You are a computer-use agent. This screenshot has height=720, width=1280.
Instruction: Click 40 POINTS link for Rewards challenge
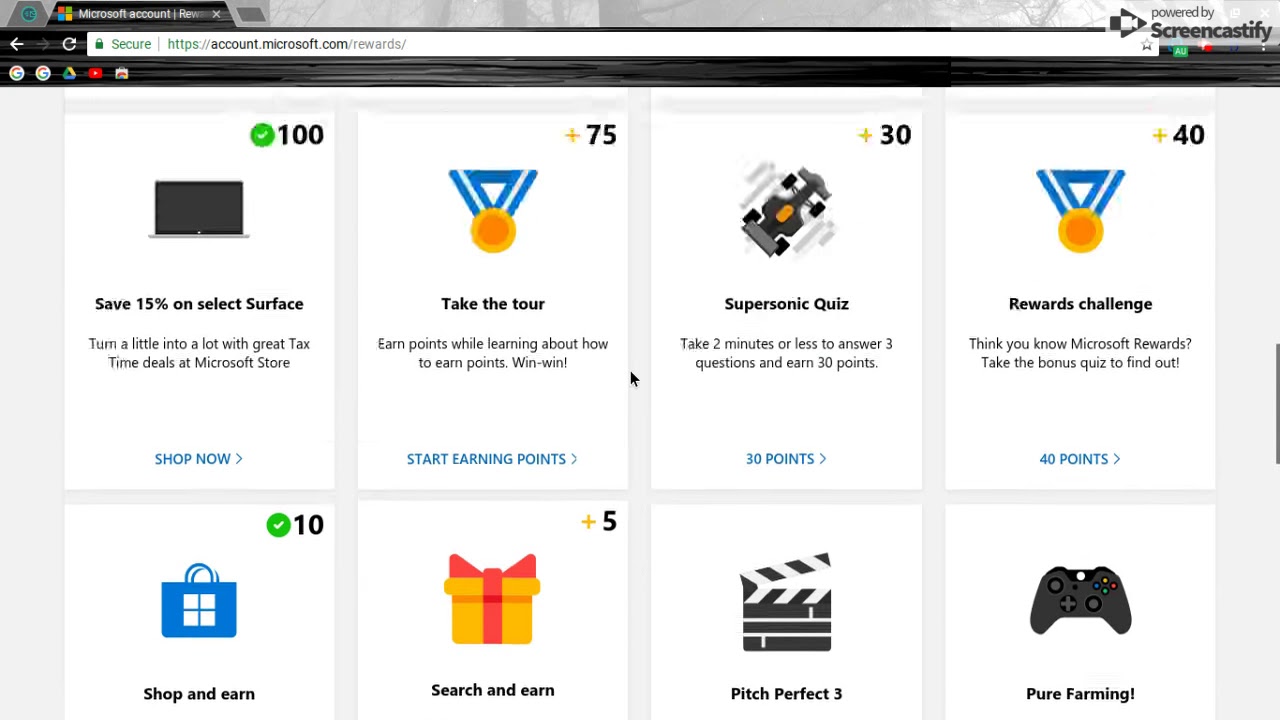tap(1080, 459)
